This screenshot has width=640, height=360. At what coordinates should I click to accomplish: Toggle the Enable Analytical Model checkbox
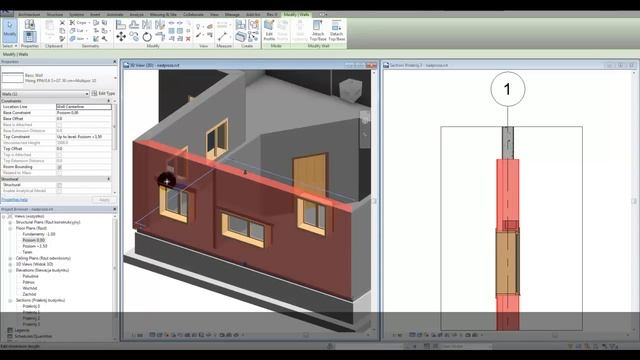click(x=60, y=191)
